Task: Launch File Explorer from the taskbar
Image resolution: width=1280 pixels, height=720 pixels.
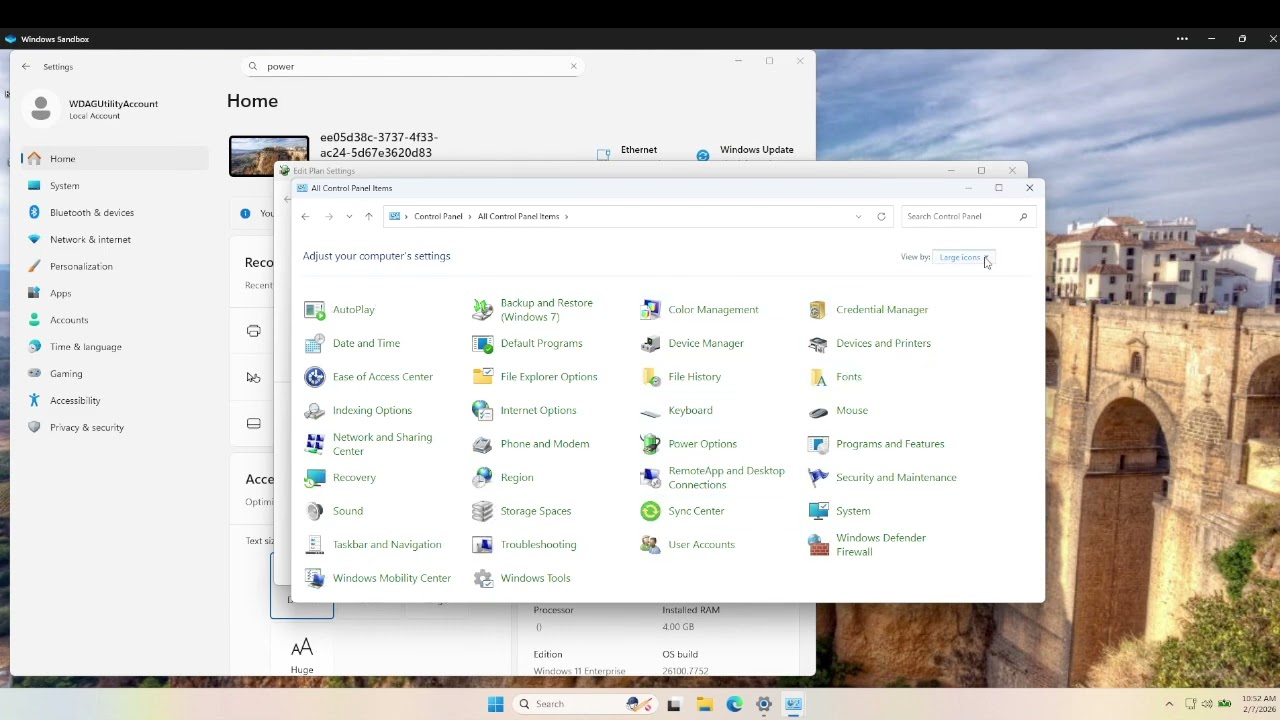Action: pos(704,704)
